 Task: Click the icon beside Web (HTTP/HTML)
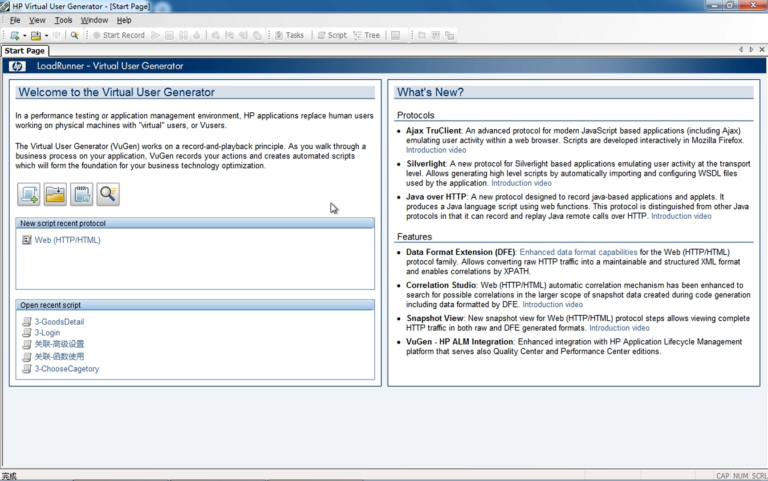pyautogui.click(x=26, y=240)
